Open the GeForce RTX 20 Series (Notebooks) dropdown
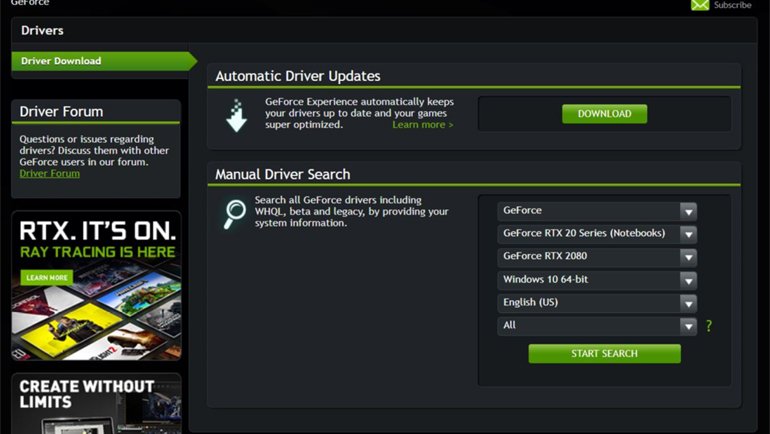This screenshot has height=434, width=770. coord(597,234)
